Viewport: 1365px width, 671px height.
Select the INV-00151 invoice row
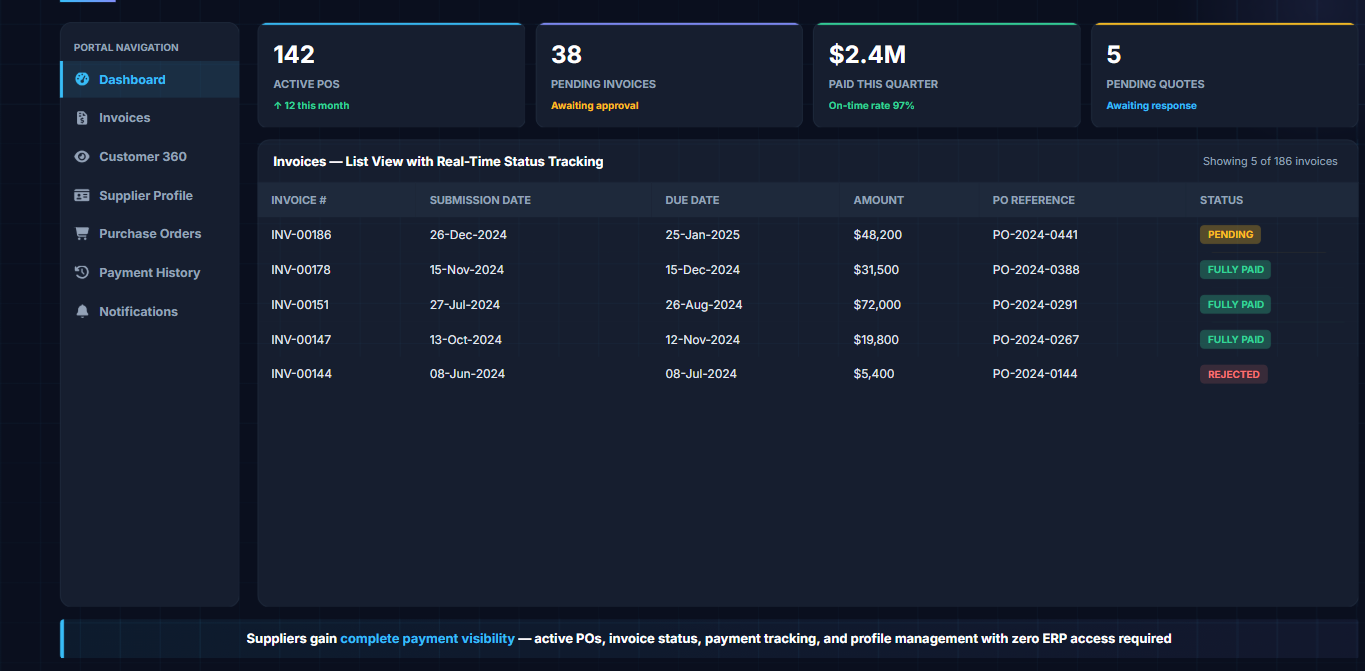tap(808, 305)
